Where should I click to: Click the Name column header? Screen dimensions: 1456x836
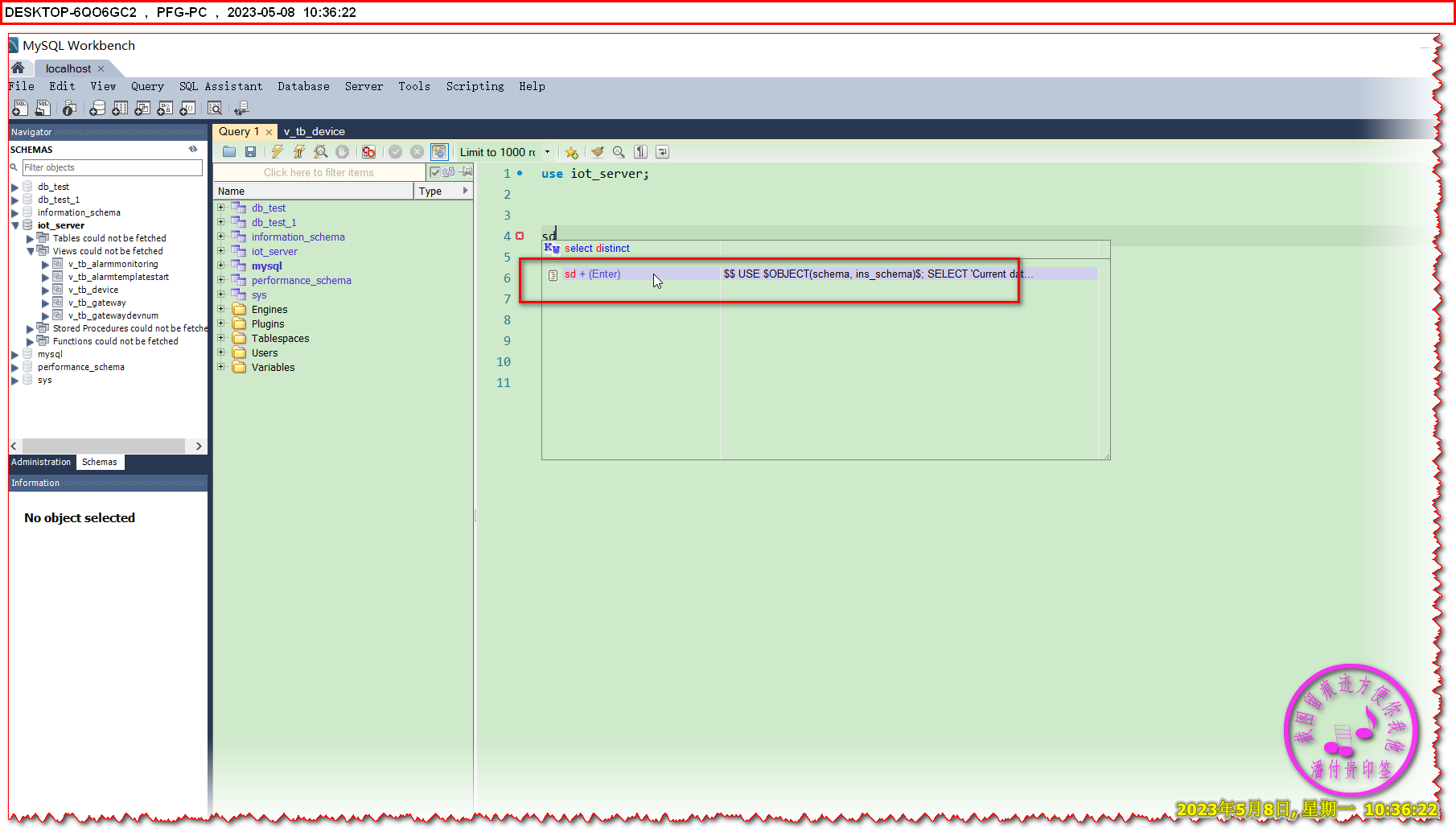coord(314,191)
